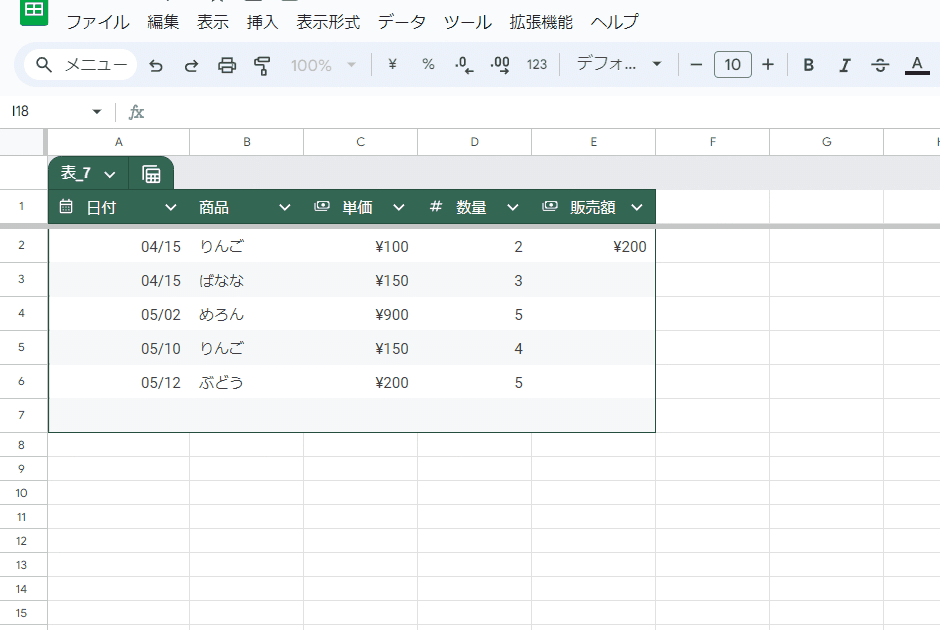
Task: Click the font size box showing 10
Action: pyautogui.click(x=733, y=64)
